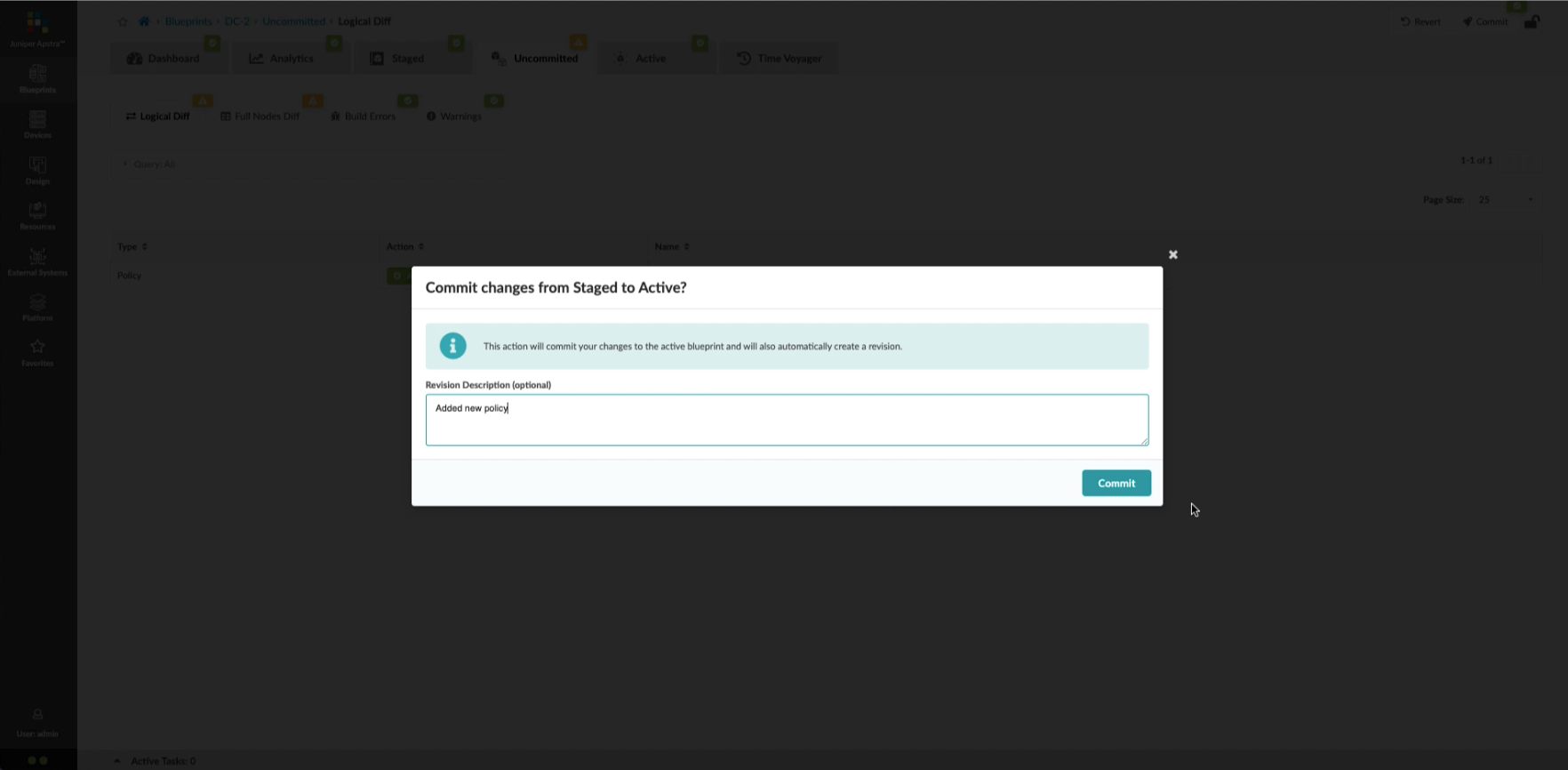
Task: Open Blueprints in the left sidebar
Action: coord(37,78)
